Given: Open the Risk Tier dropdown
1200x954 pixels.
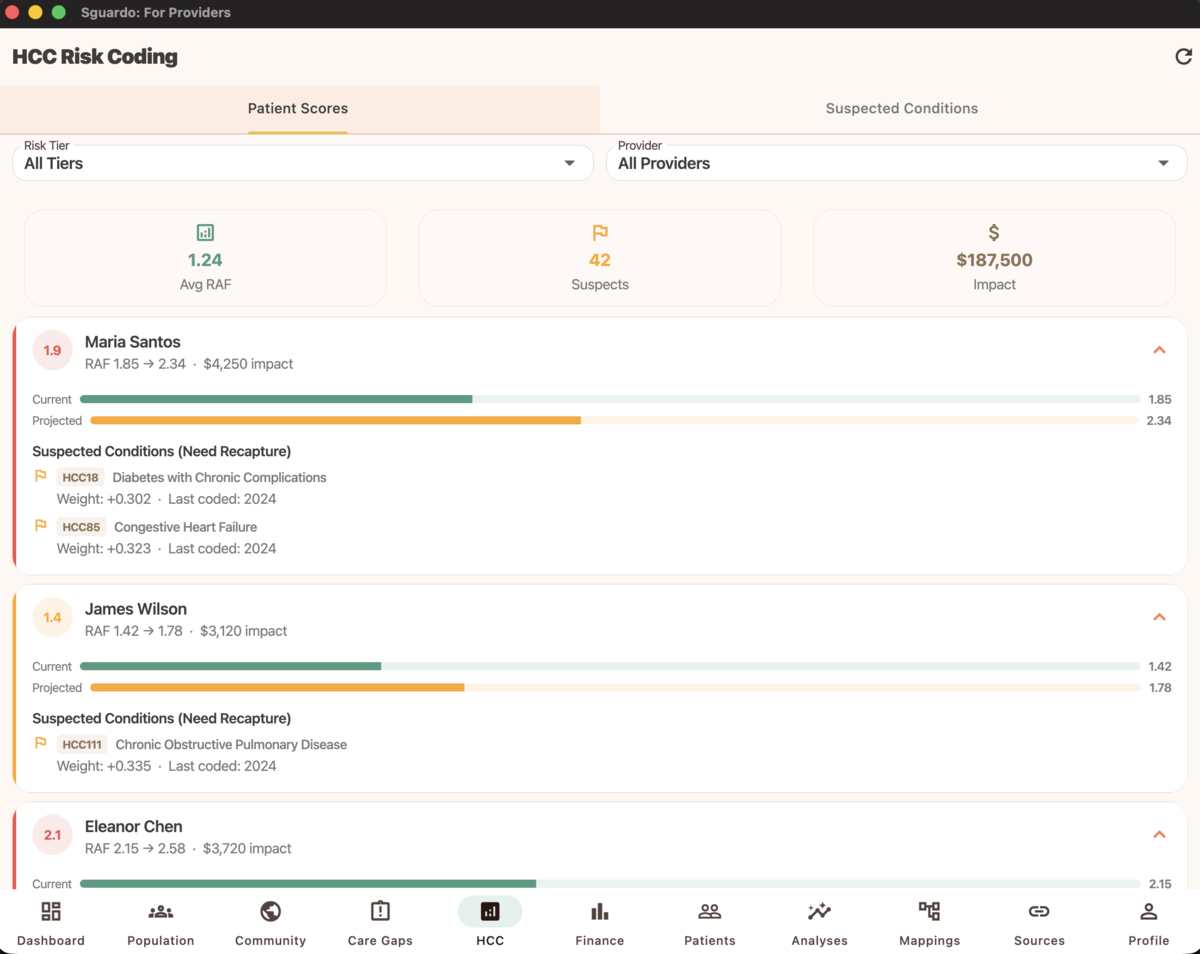Looking at the screenshot, I should pos(302,162).
